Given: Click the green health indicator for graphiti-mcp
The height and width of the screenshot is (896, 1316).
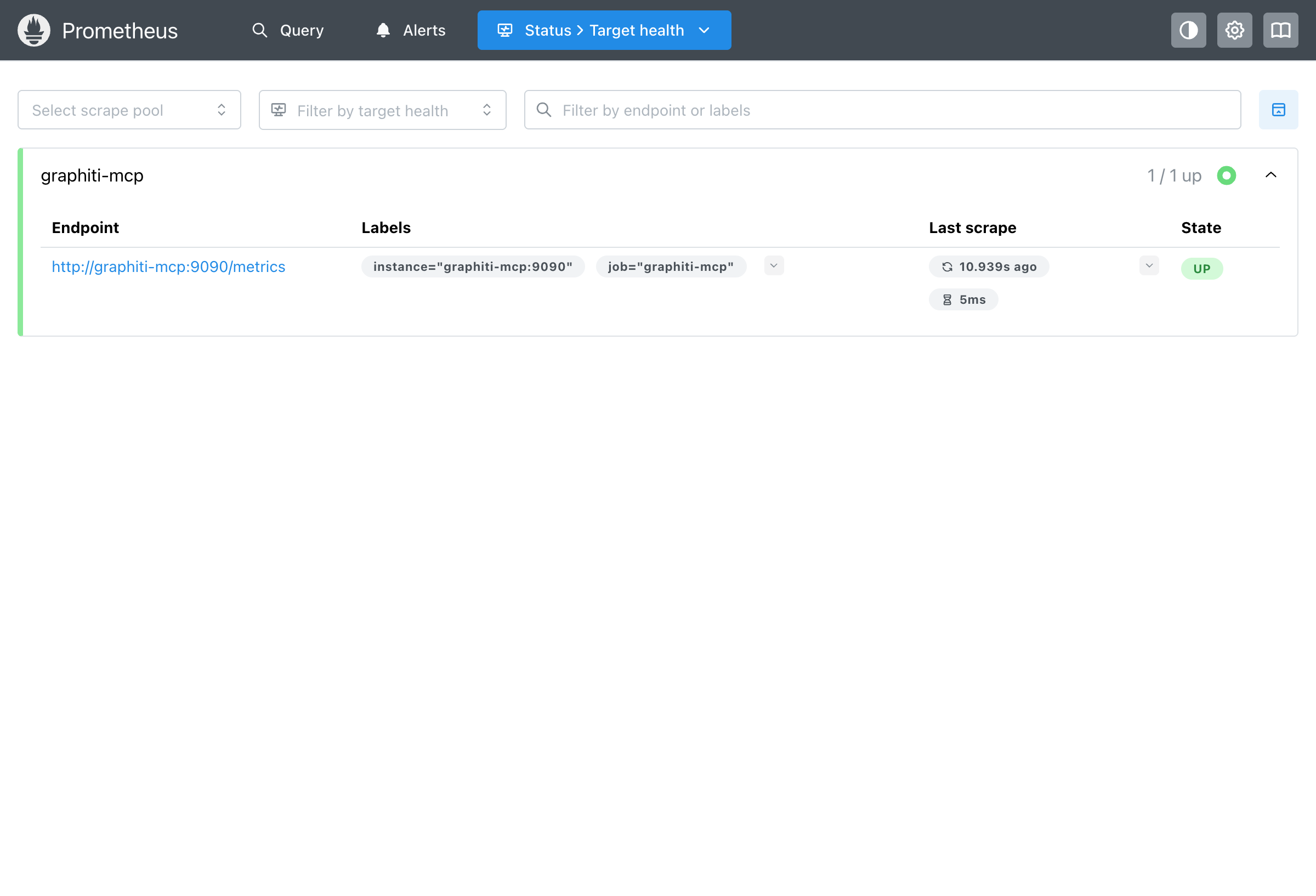Looking at the screenshot, I should [x=1226, y=175].
